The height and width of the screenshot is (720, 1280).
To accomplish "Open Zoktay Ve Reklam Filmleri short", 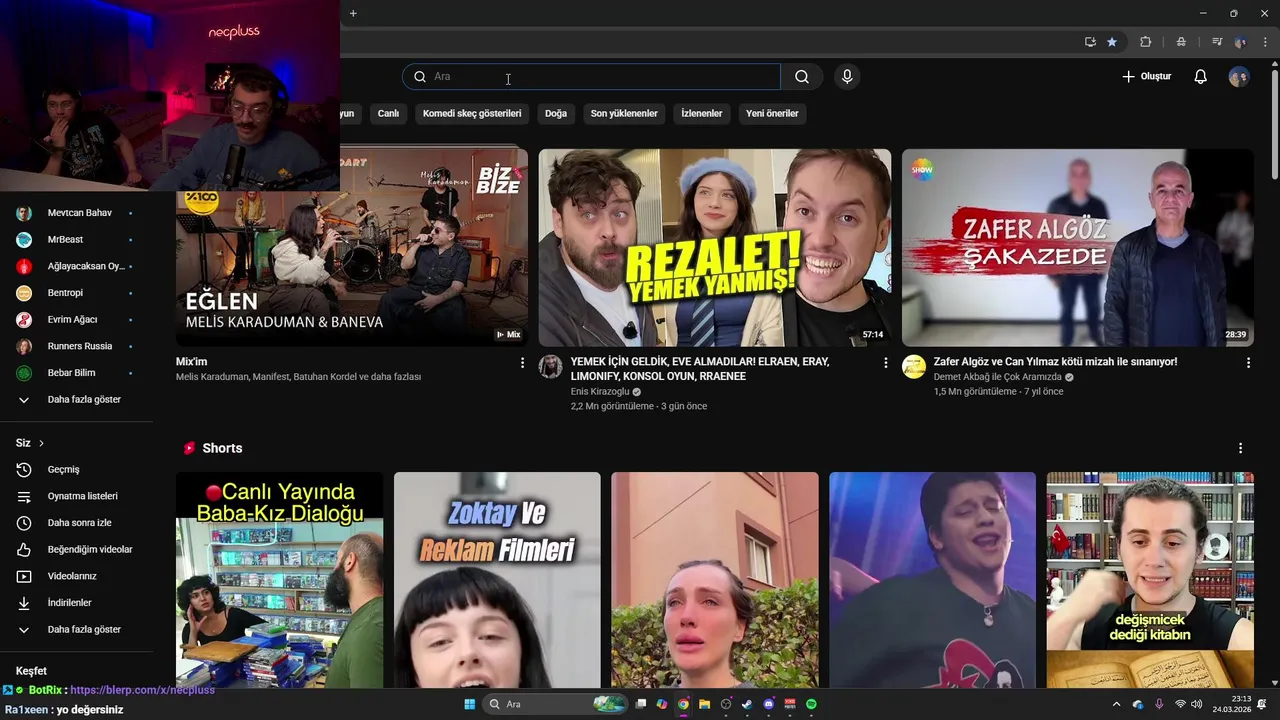I will tap(497, 580).
